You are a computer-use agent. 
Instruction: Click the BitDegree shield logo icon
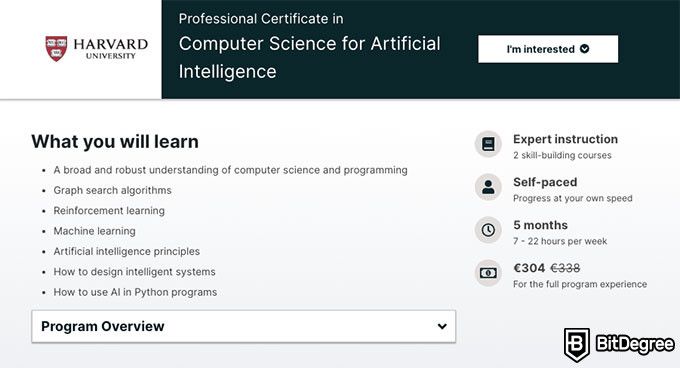pyautogui.click(x=576, y=345)
